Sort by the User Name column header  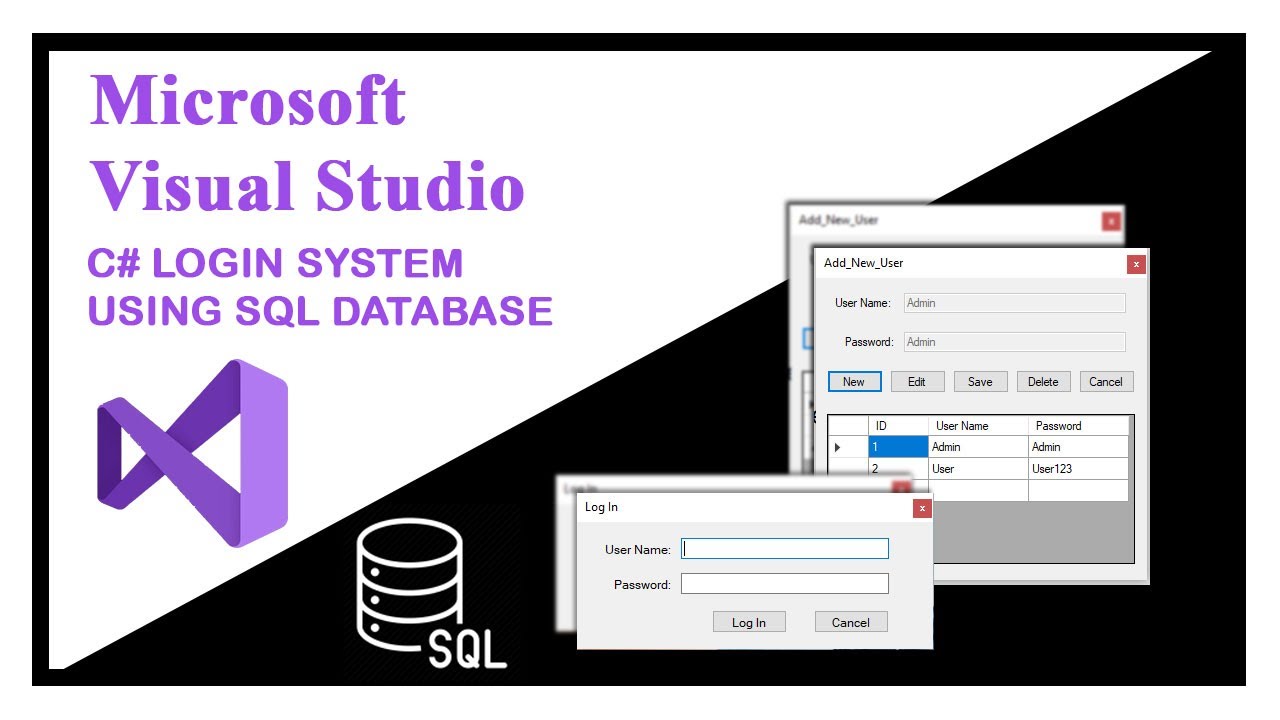coord(978,425)
